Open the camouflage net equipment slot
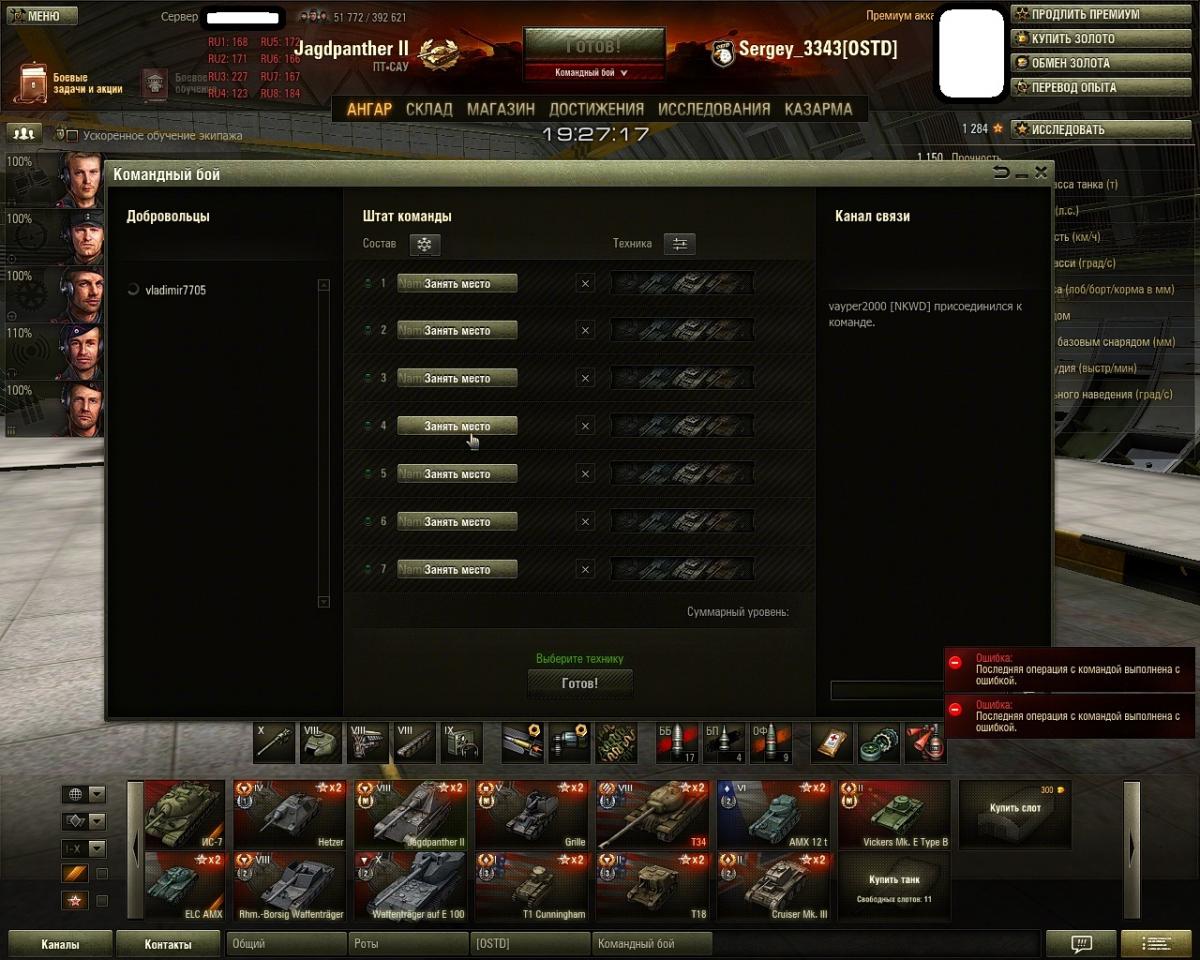 coord(616,743)
